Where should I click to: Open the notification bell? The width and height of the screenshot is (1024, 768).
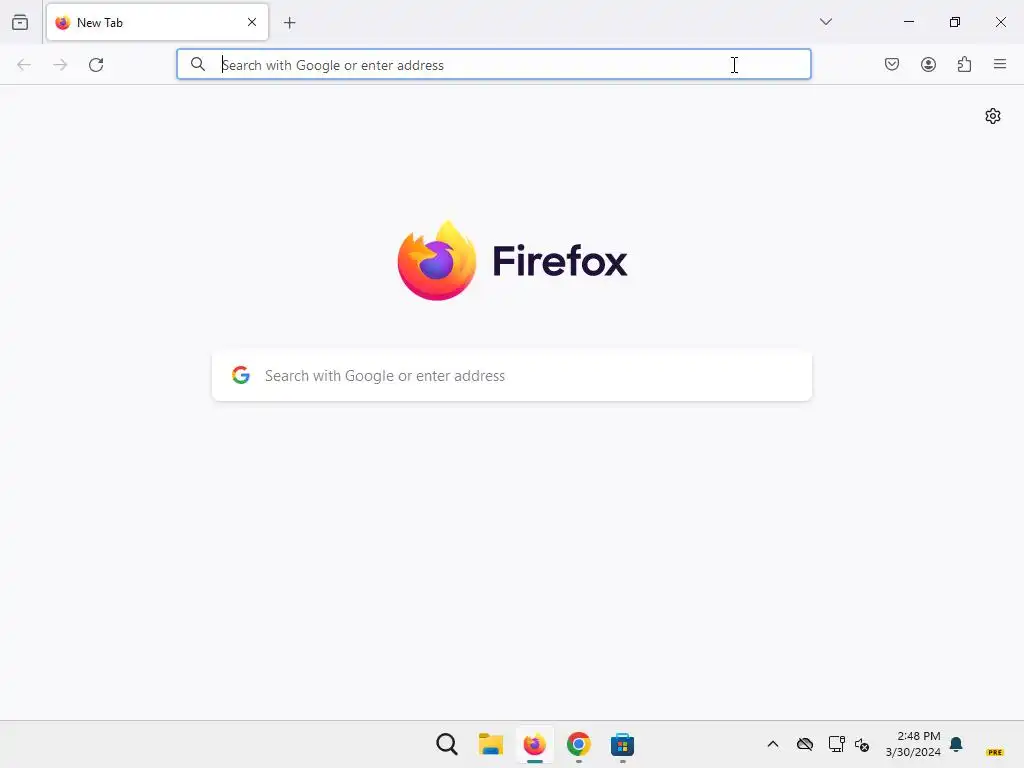click(956, 744)
